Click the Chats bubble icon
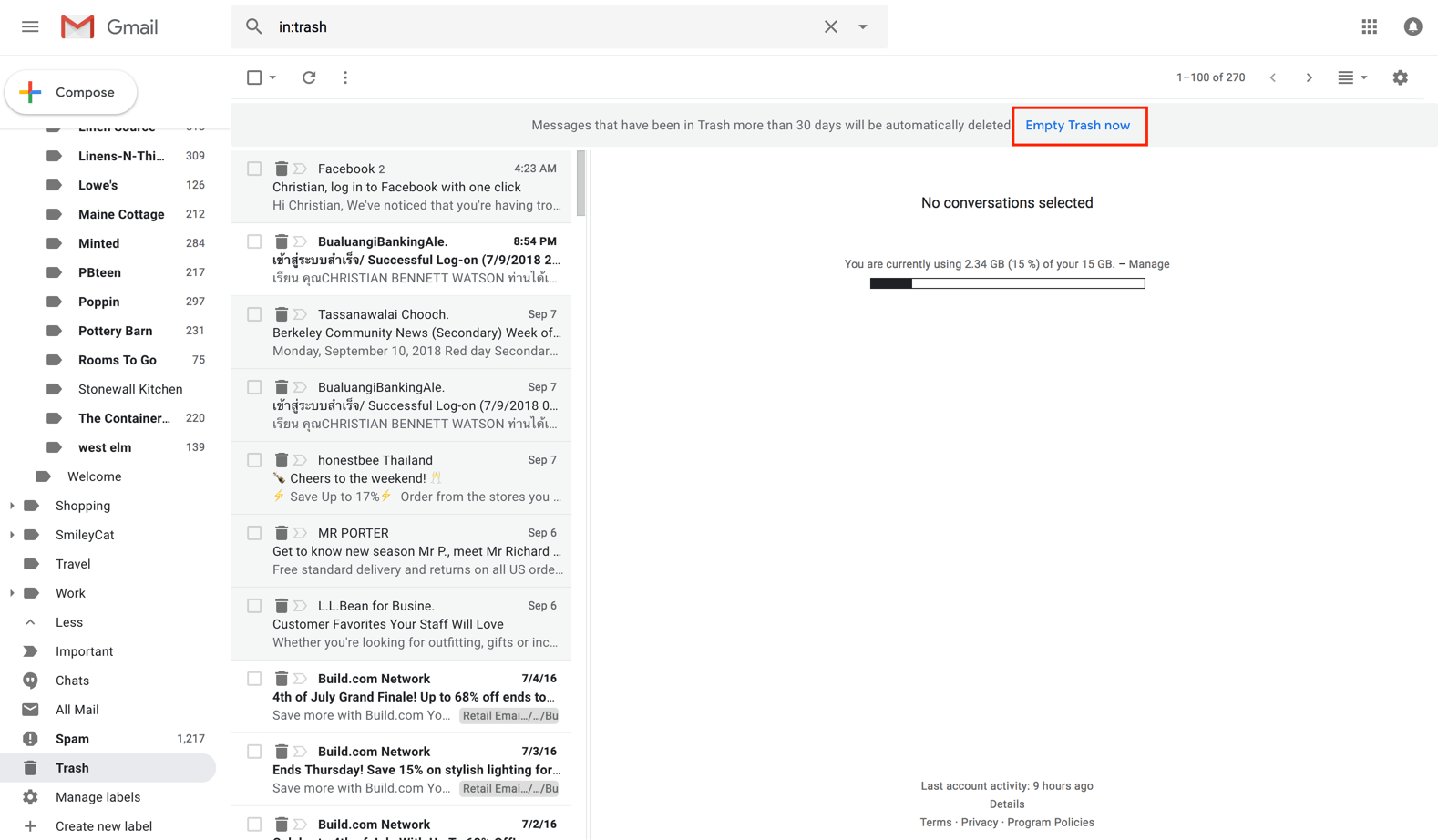This screenshot has height=840, width=1438. (30, 681)
